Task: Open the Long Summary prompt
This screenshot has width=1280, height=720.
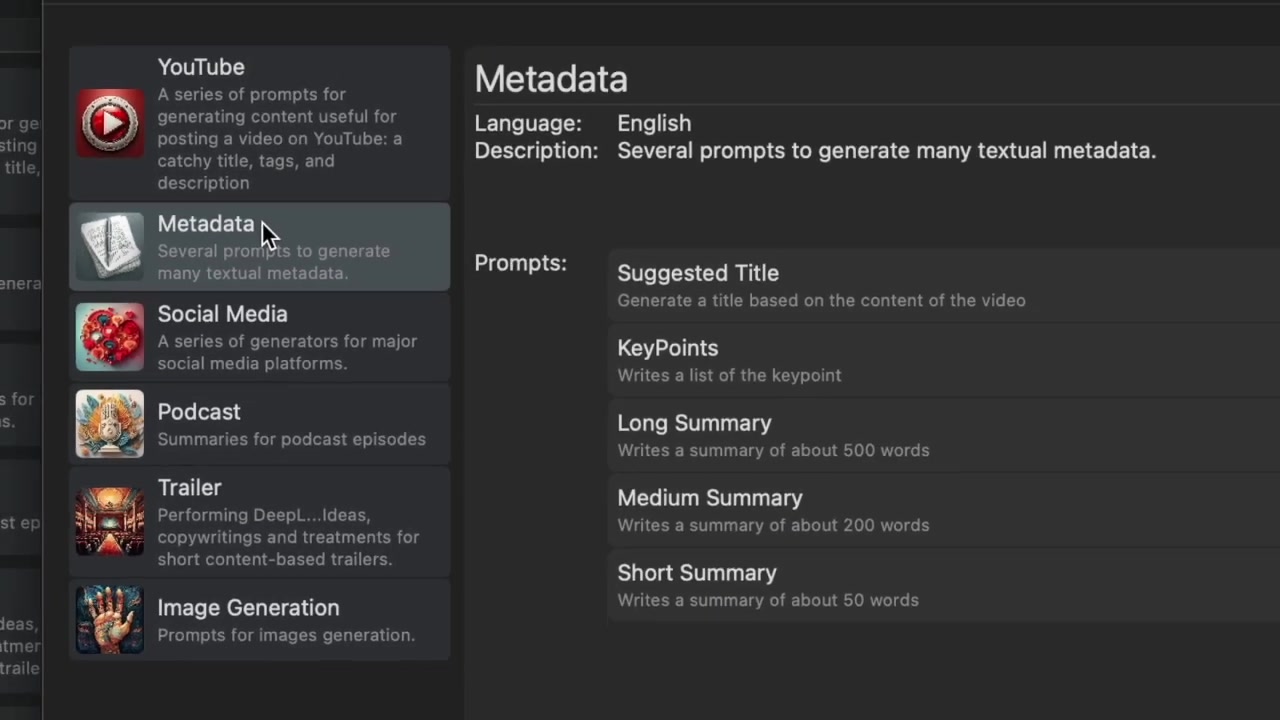Action: (943, 435)
